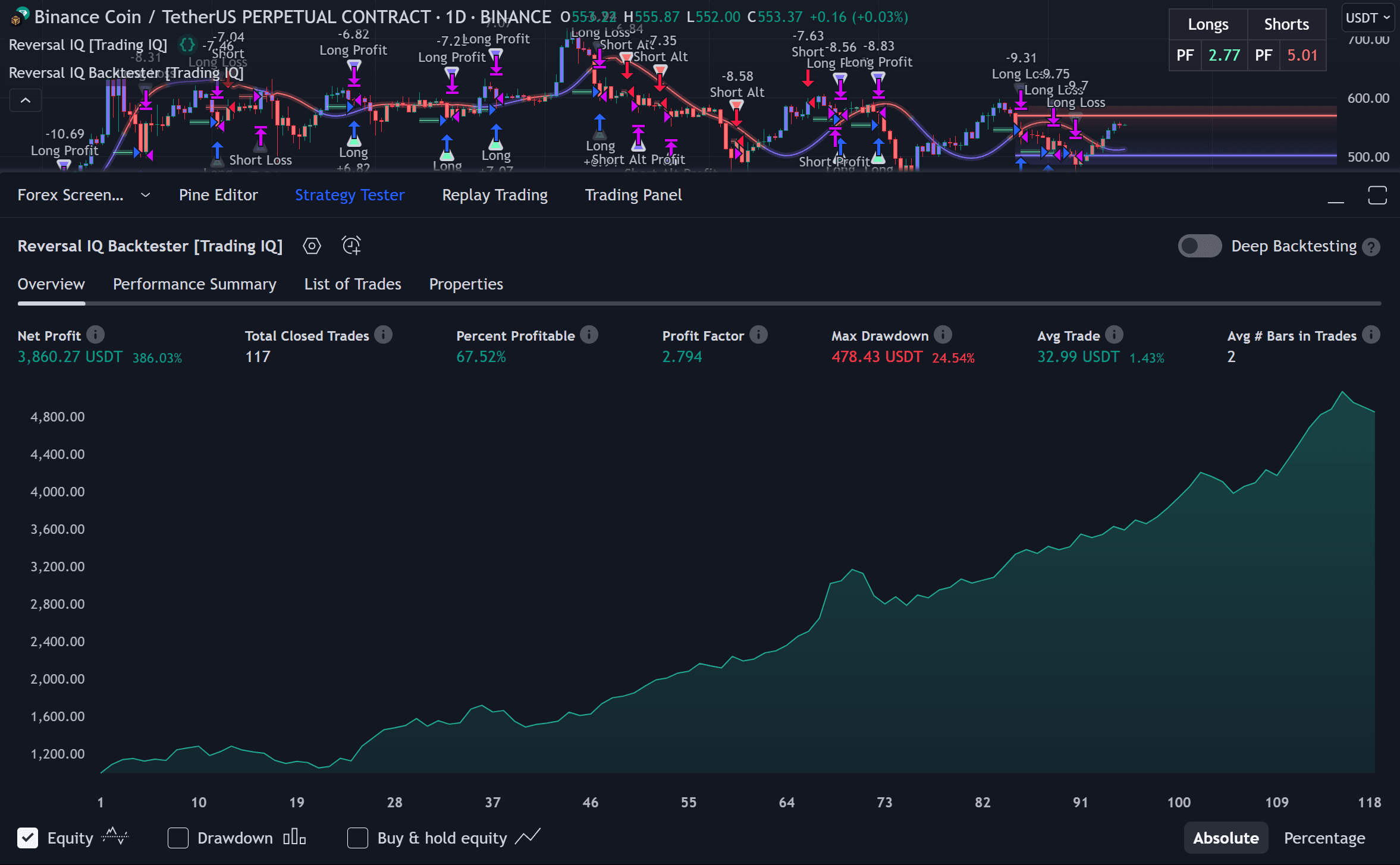The image size is (1400, 865).
Task: Click Shorts PF value 5.01
Action: click(1302, 55)
